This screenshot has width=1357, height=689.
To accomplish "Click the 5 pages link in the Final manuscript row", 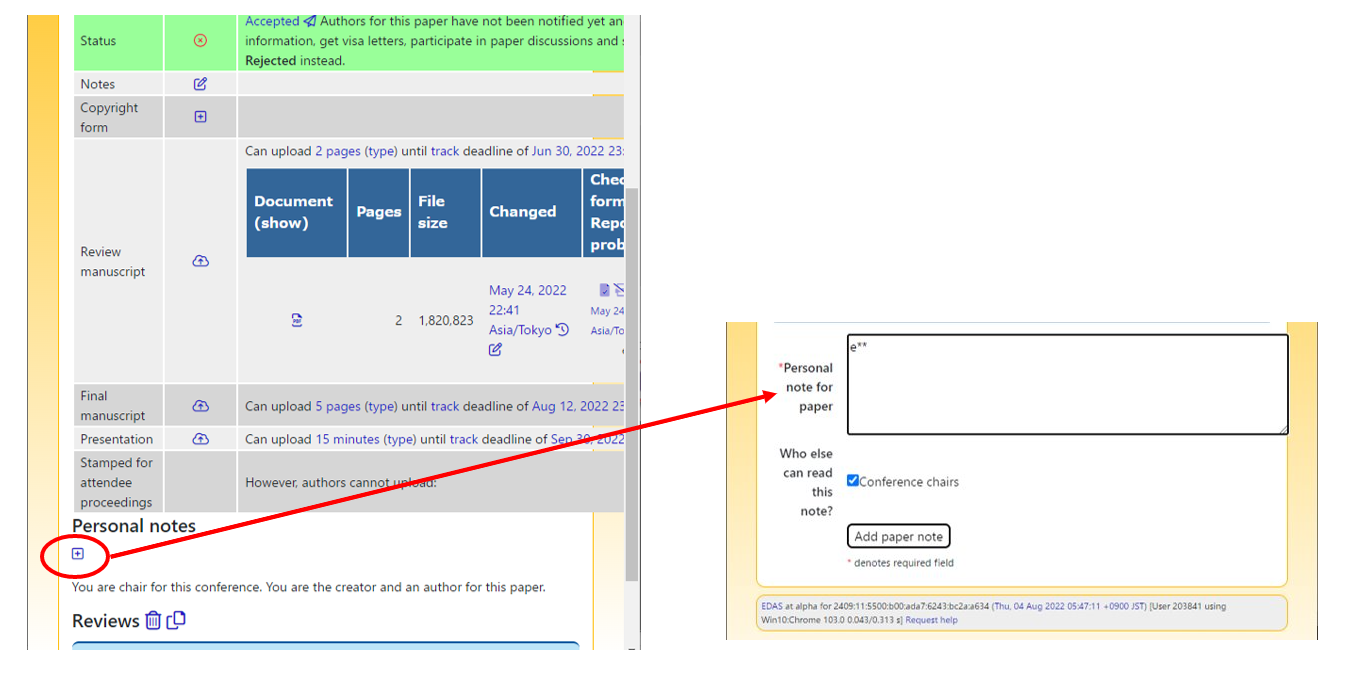I will 338,406.
